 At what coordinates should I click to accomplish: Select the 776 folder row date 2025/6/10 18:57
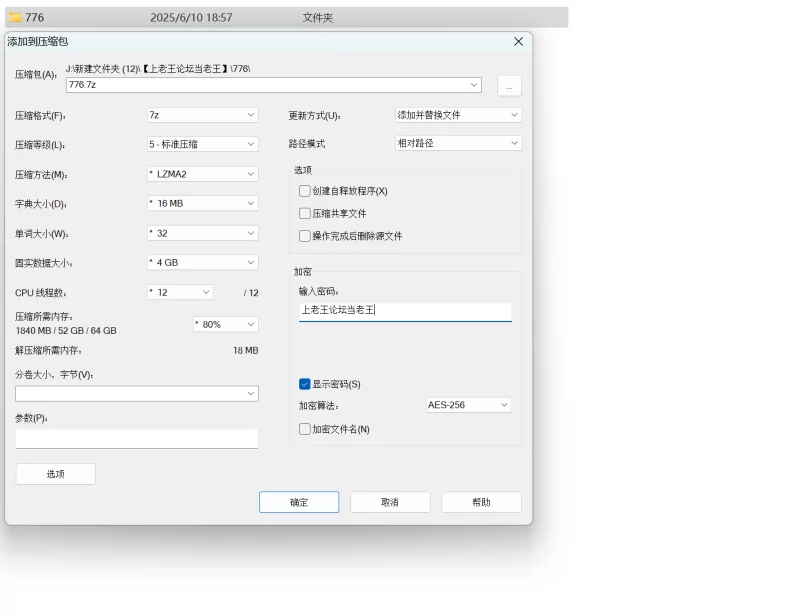[x=191, y=18]
